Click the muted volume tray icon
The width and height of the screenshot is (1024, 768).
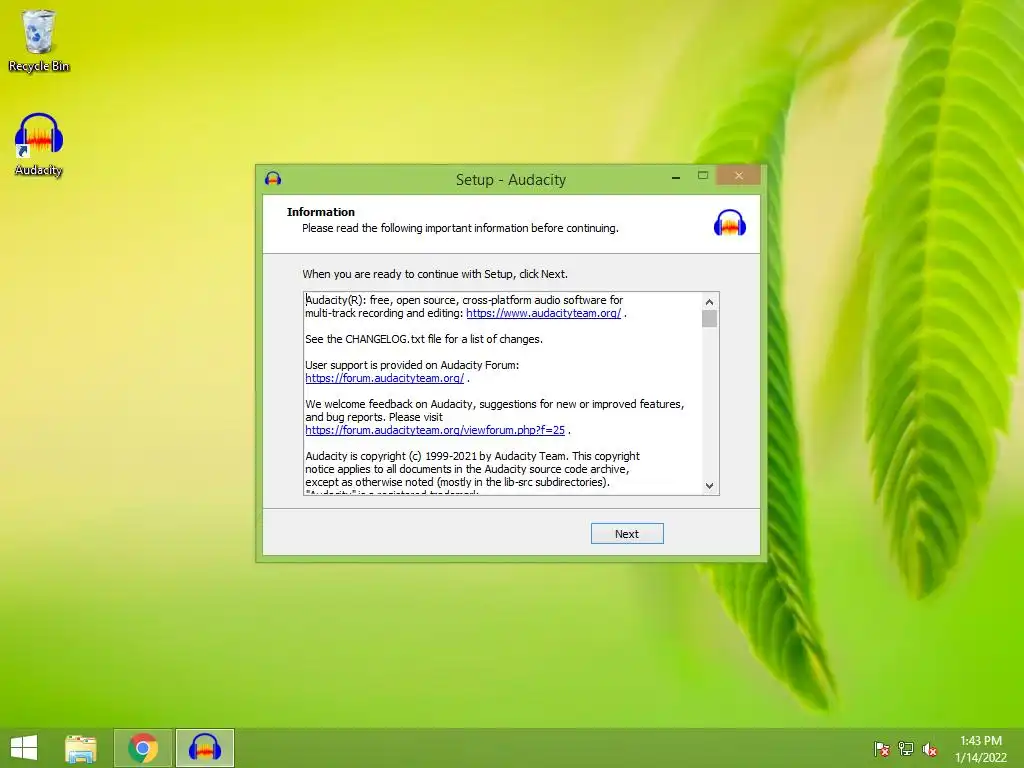pos(930,749)
